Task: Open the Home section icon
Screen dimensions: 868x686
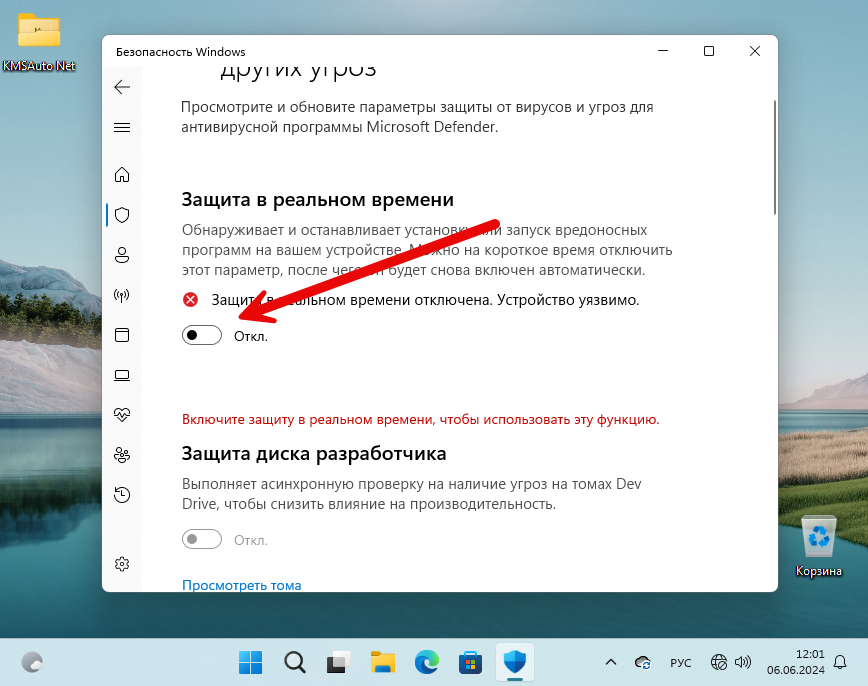Action: (122, 175)
